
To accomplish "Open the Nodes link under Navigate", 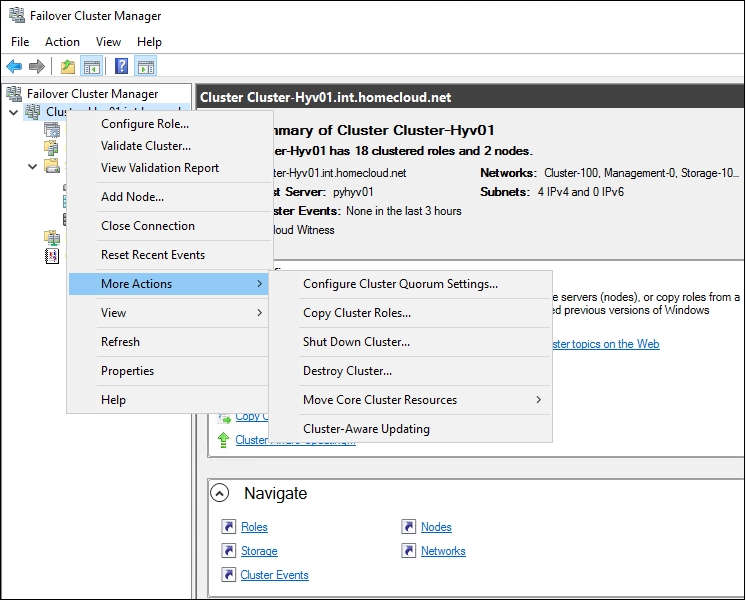I will click(436, 527).
